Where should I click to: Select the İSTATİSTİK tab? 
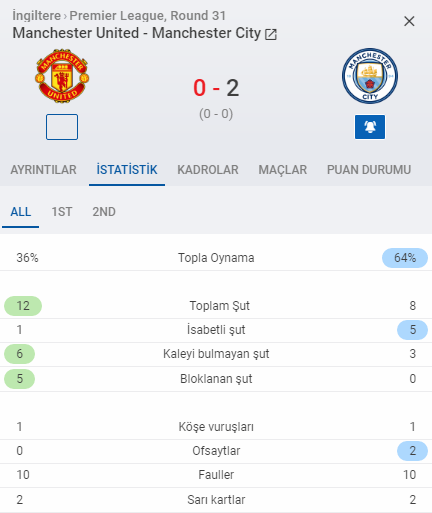(127, 170)
